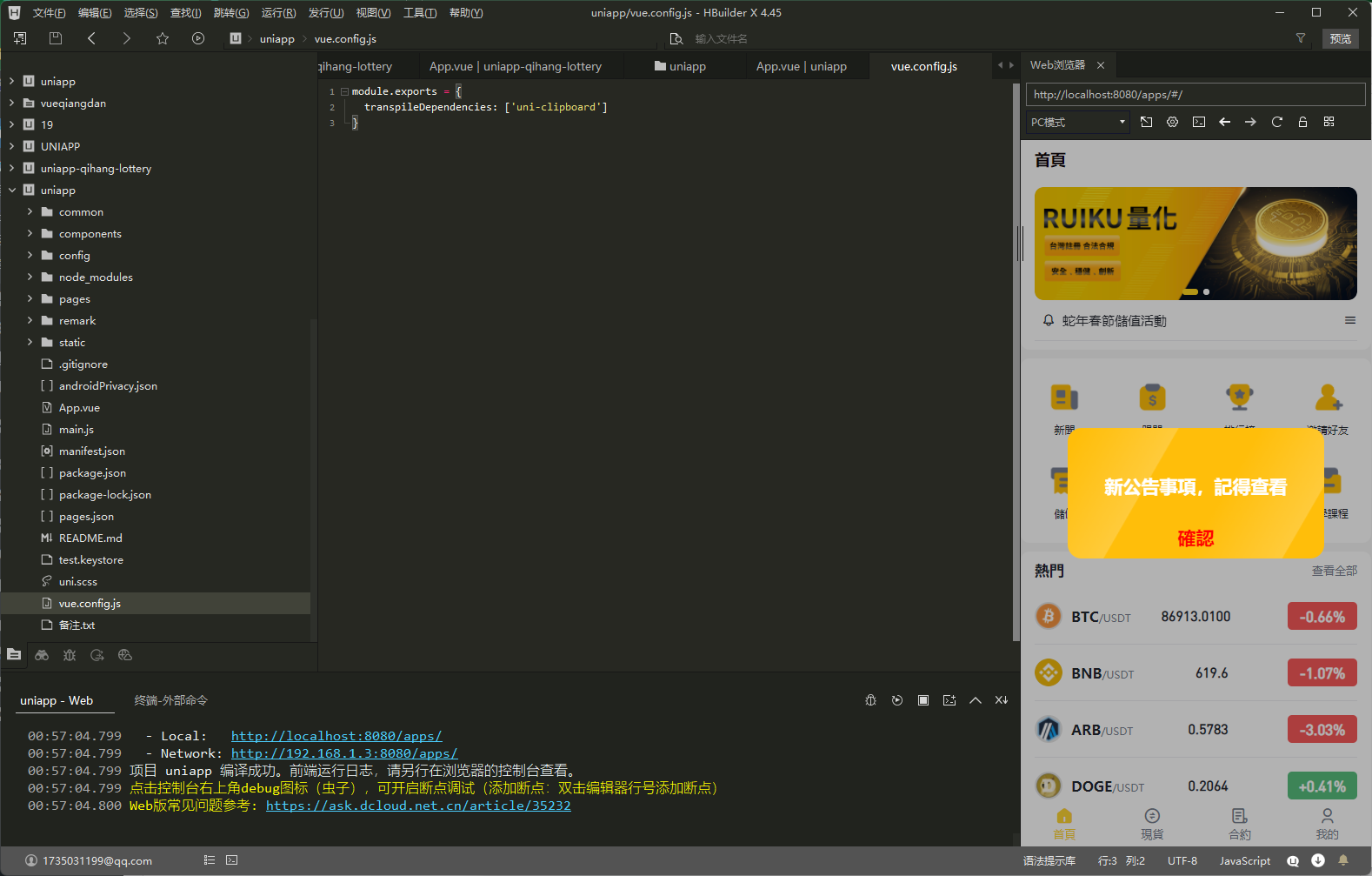
Task: Expand the pages folder
Action: tap(30, 298)
